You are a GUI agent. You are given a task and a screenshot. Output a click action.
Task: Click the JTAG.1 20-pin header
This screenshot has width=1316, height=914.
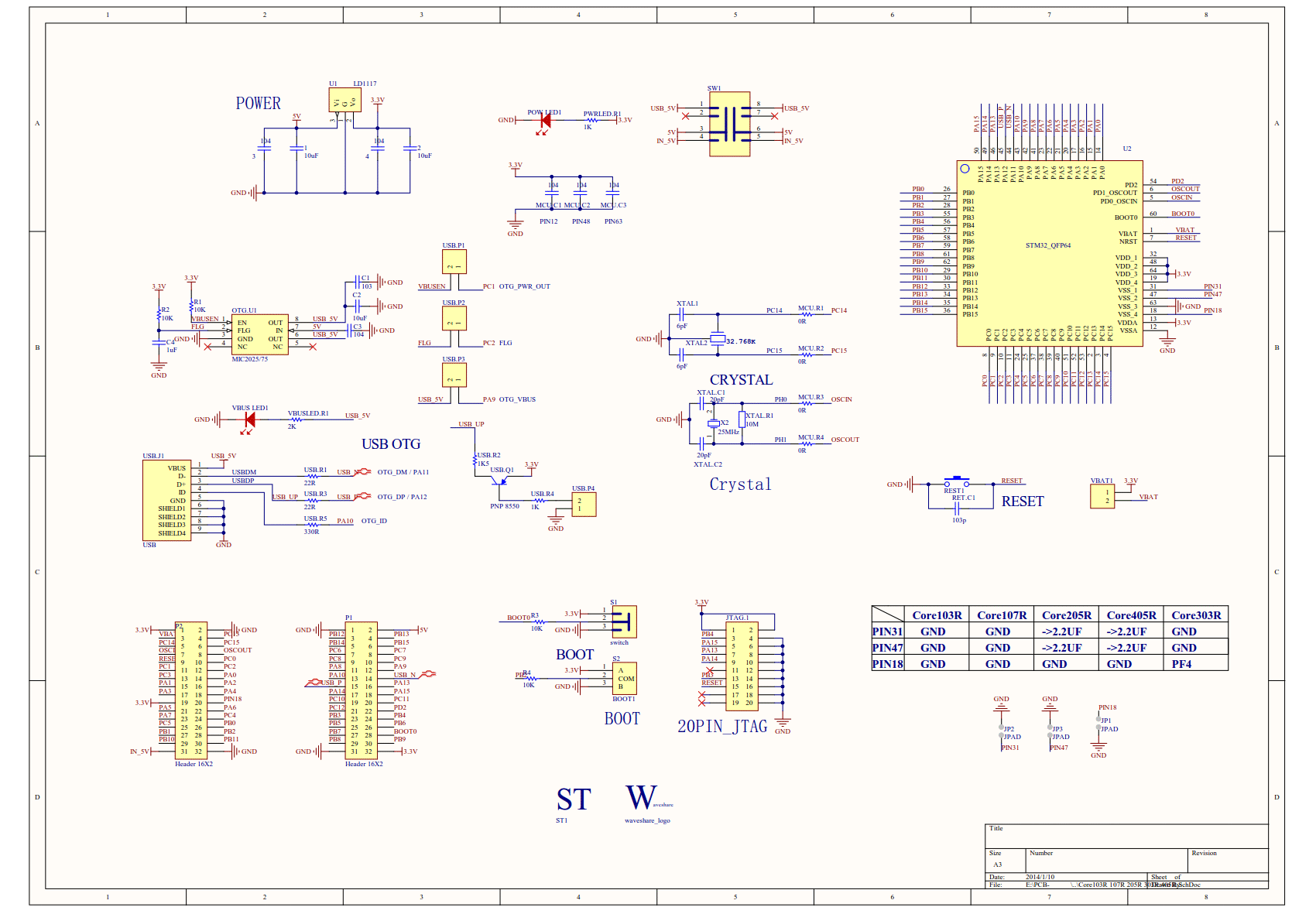click(x=742, y=665)
